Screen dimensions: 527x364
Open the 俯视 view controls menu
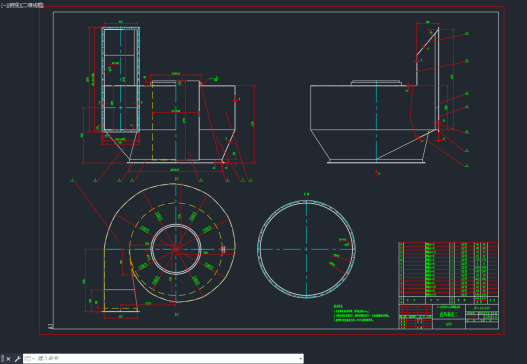click(14, 5)
